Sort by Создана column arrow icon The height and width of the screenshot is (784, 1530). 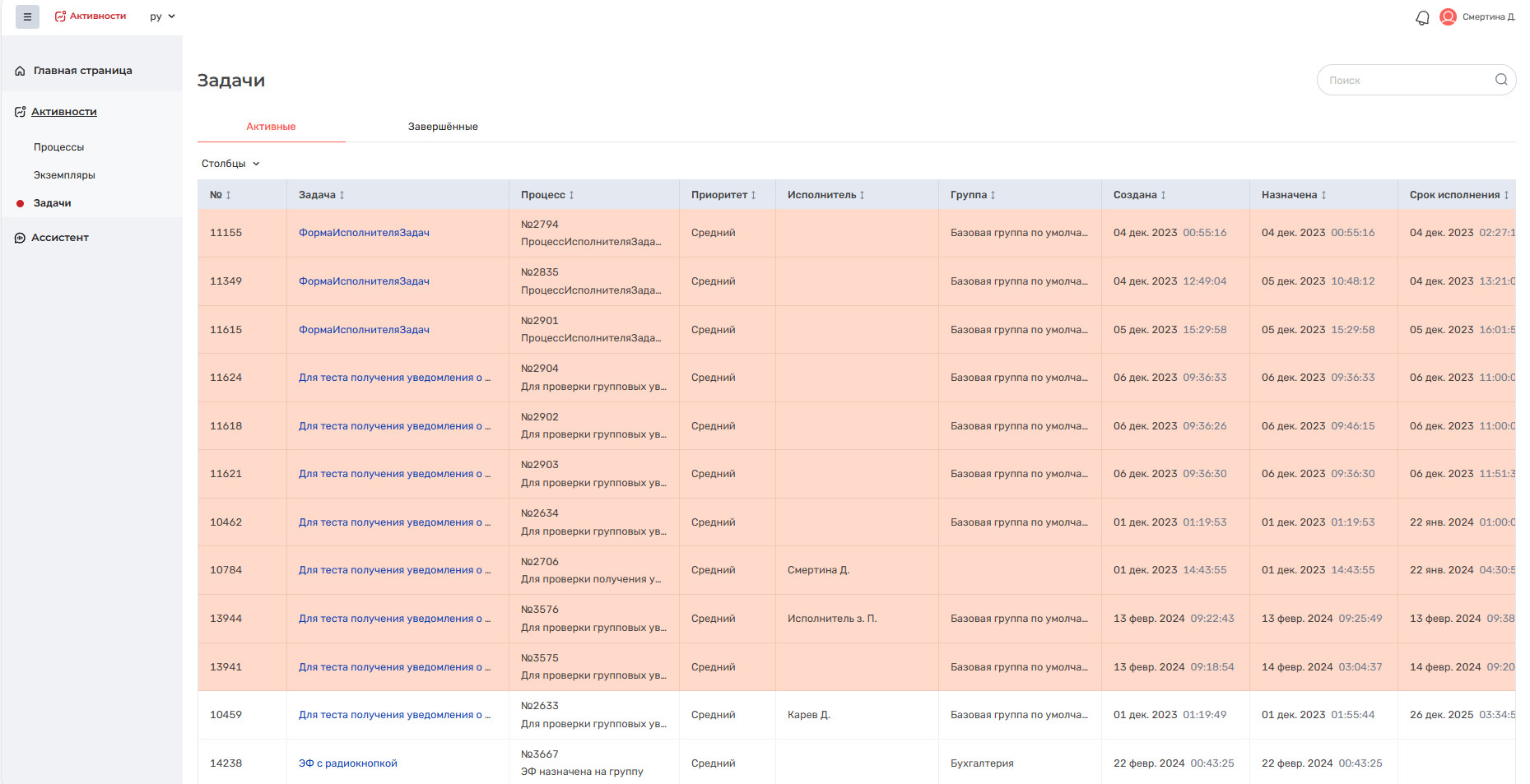click(1163, 195)
